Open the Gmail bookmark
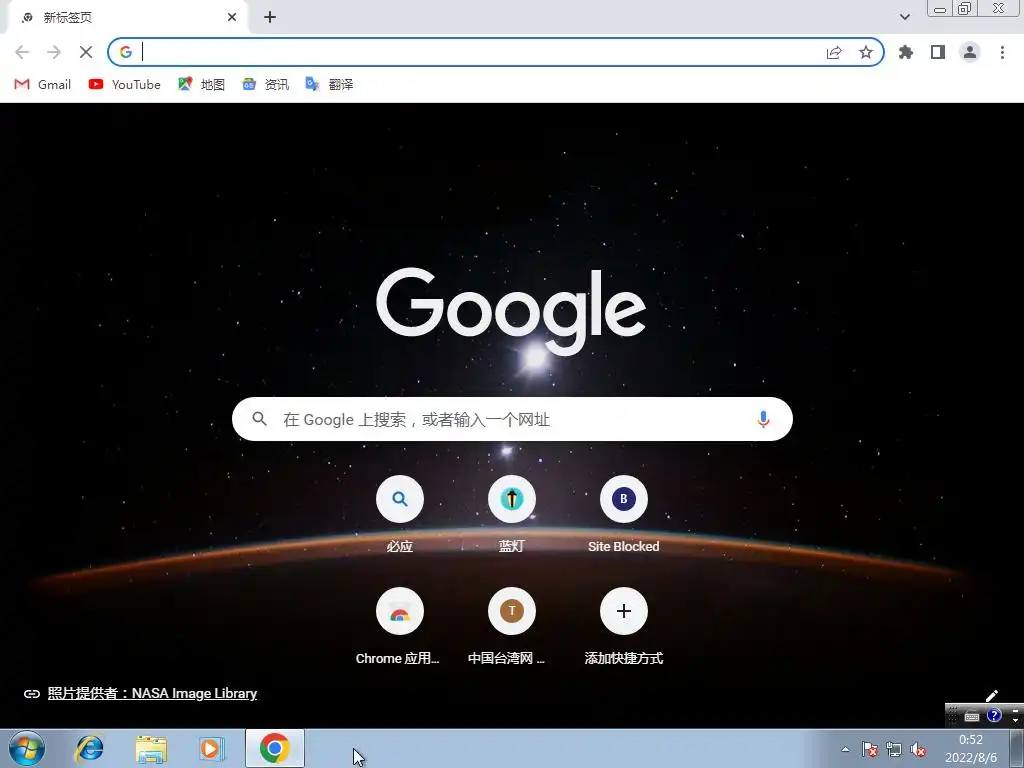1024x768 pixels. 42,84
